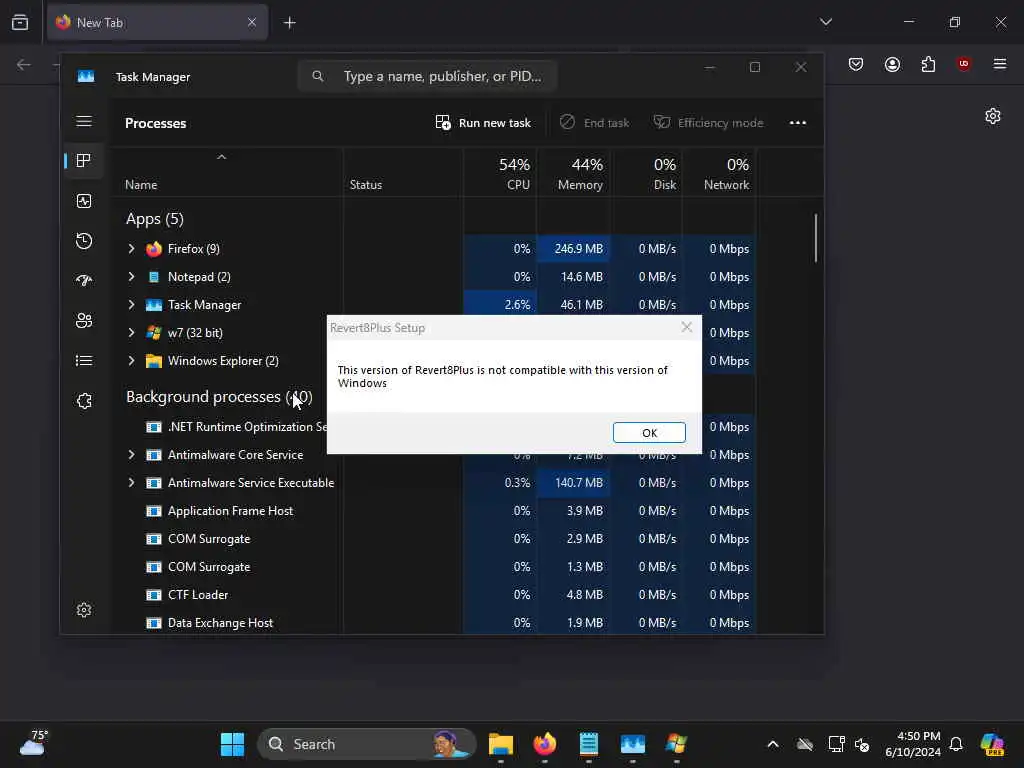1024x768 pixels.
Task: Click Task Manager search field
Action: pyautogui.click(x=428, y=76)
